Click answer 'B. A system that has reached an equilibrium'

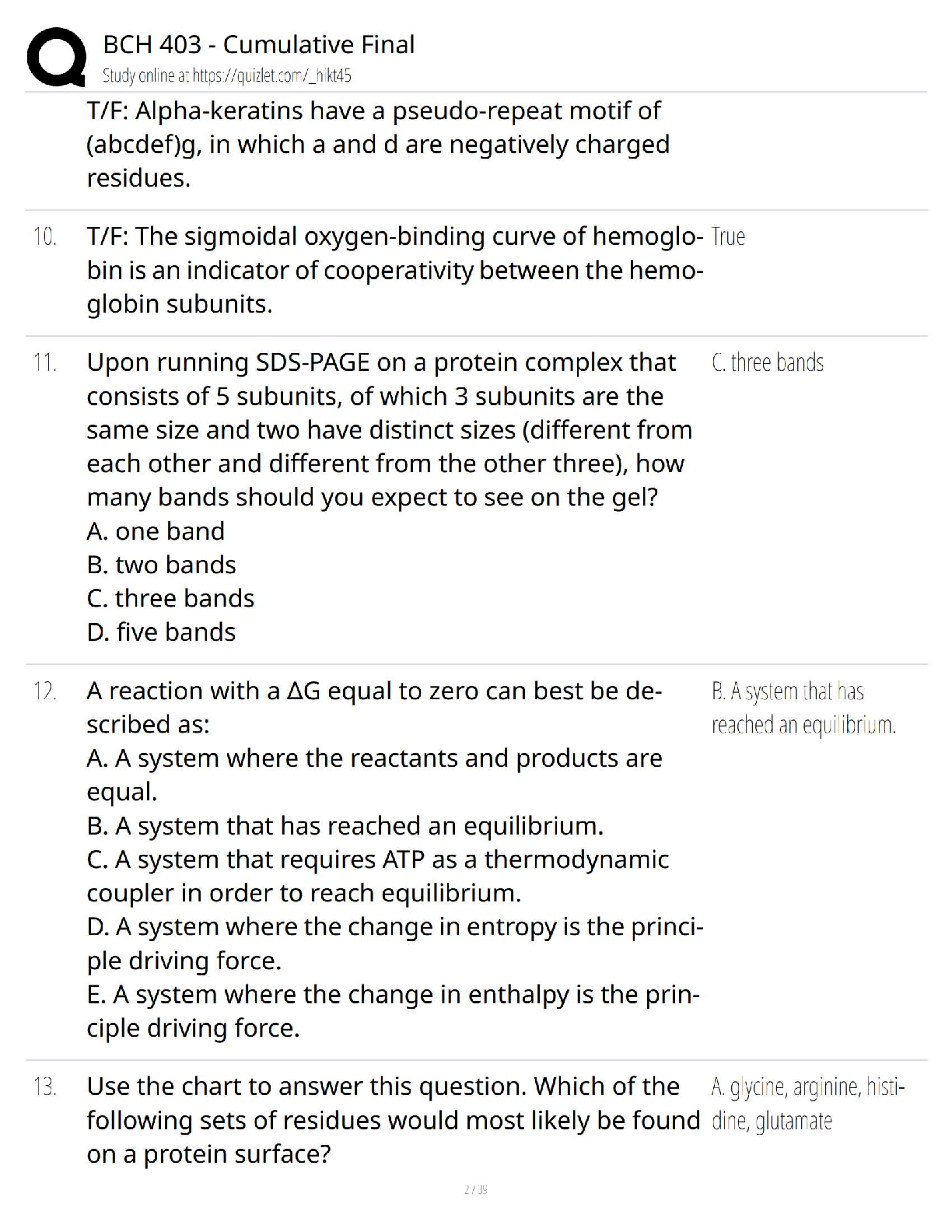coord(803,708)
